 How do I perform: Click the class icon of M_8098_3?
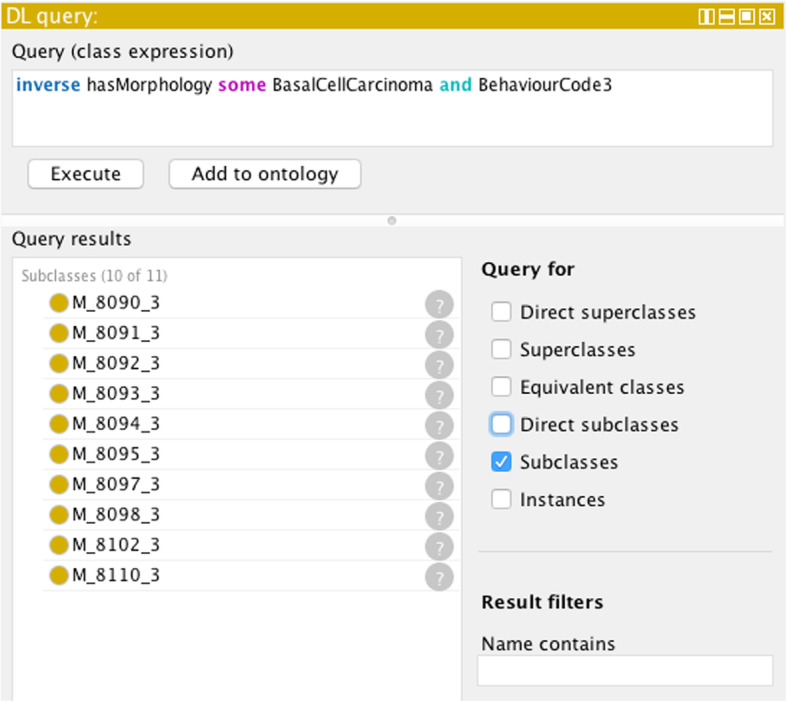[x=59, y=515]
